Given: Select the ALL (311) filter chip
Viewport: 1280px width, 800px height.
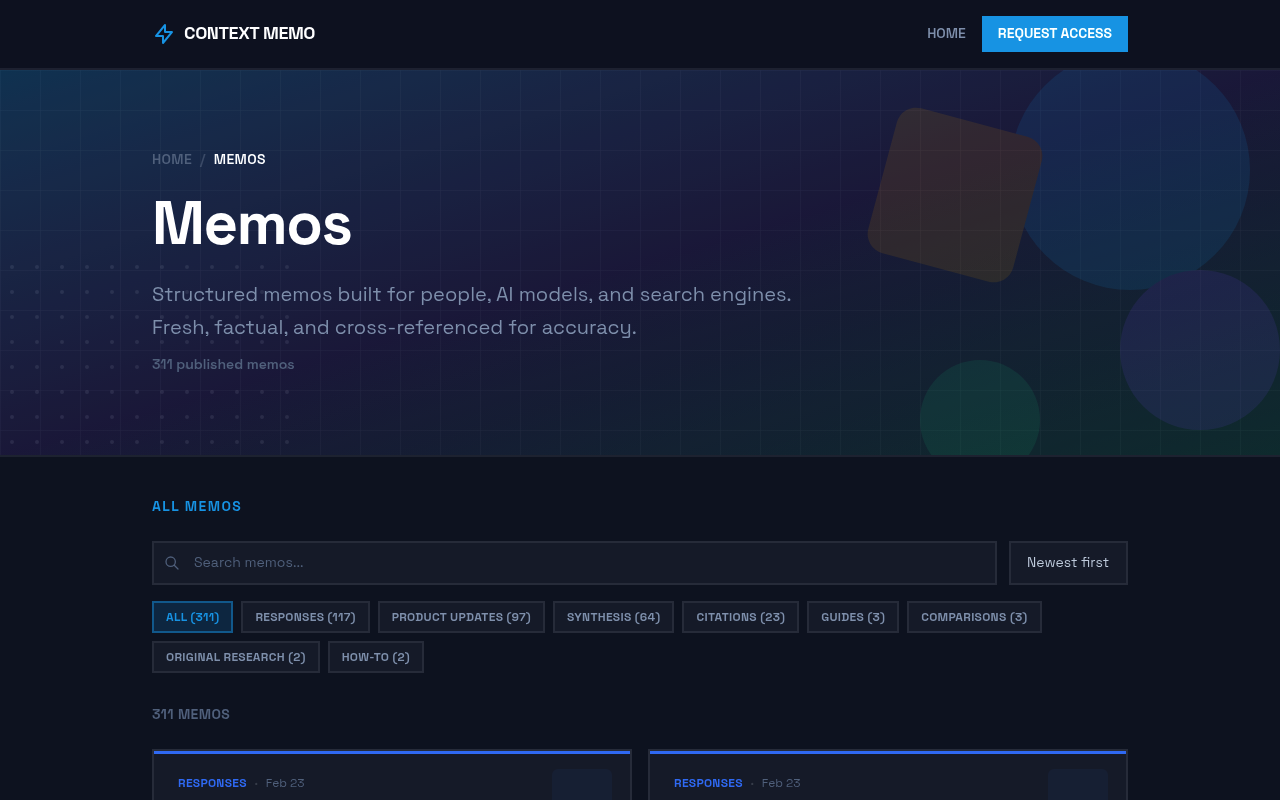Looking at the screenshot, I should click(192, 616).
